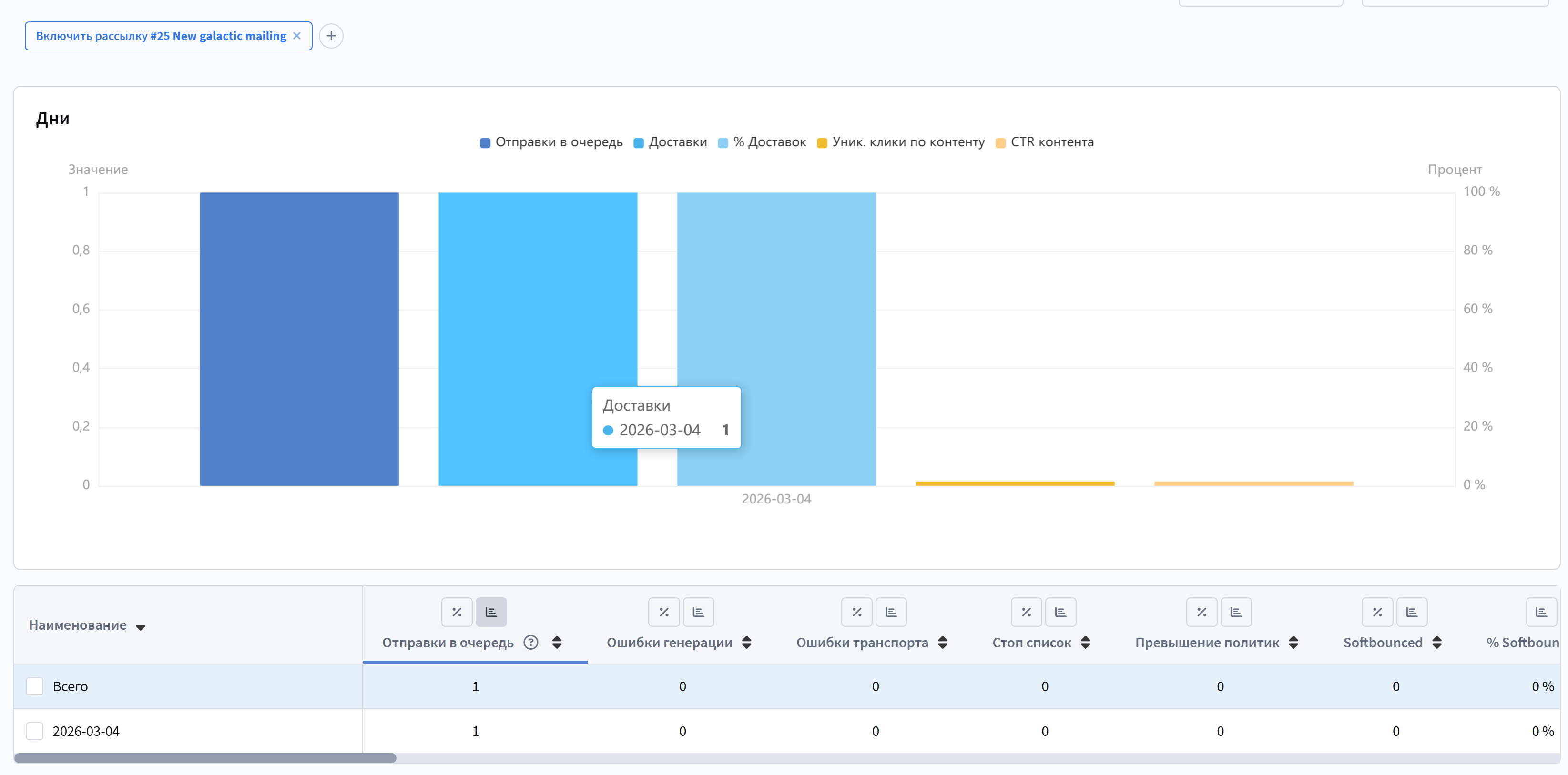Toggle chart icon above Отправки в очередь
Viewport: 1568px width, 775px height.
(x=490, y=612)
